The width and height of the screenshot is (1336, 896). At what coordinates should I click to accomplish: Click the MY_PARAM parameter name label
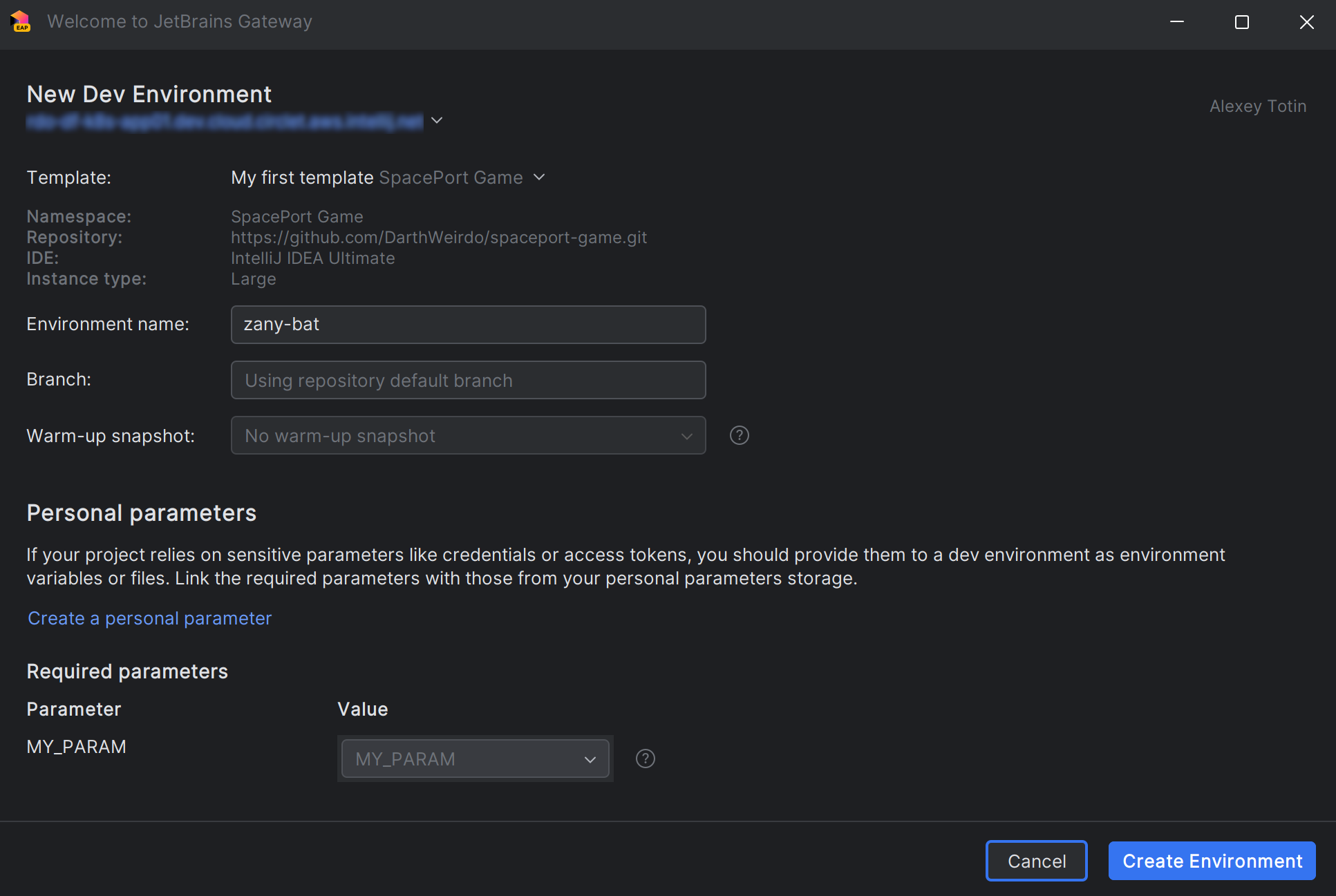coord(76,747)
